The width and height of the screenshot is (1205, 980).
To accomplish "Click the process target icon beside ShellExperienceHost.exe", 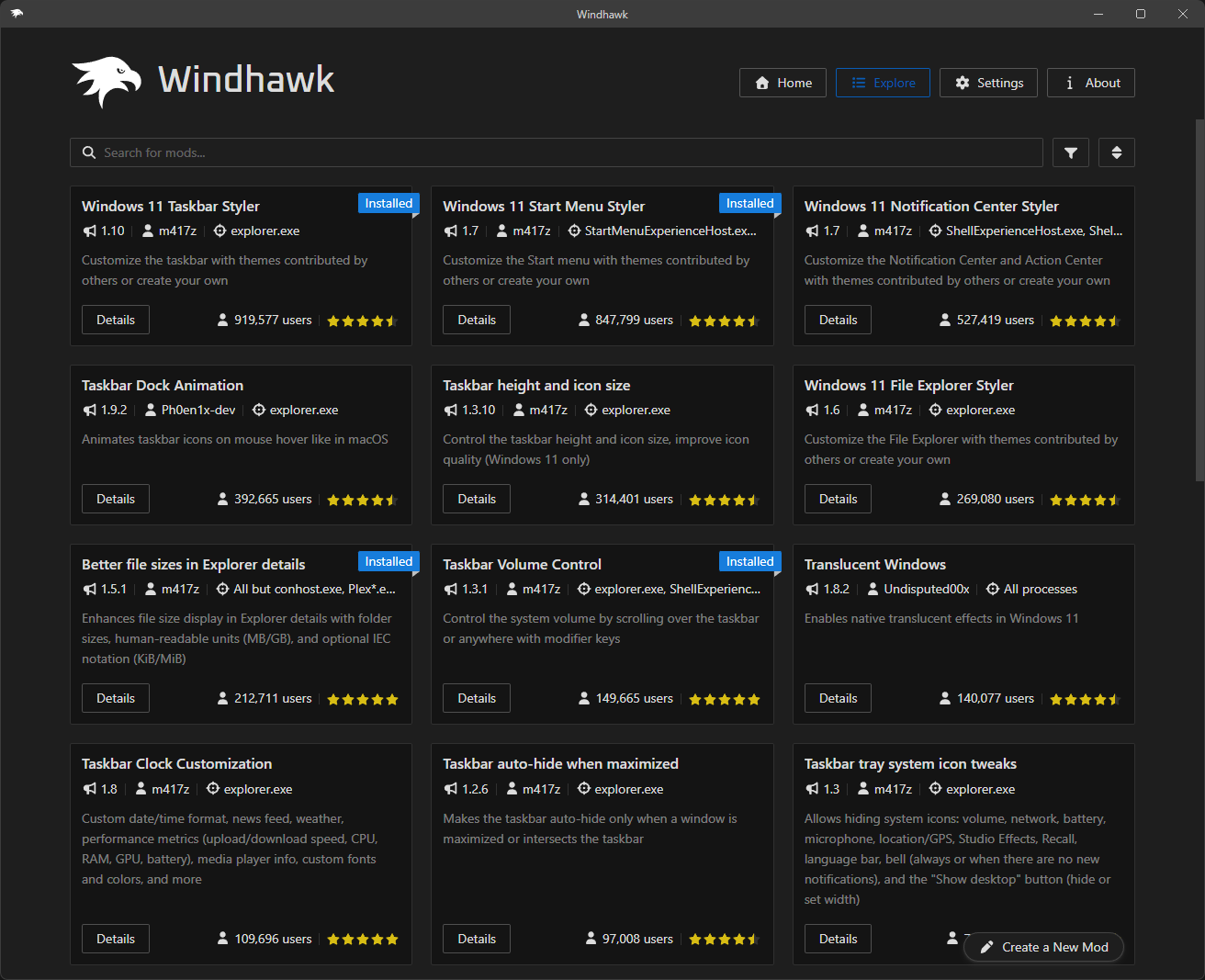I will [x=935, y=231].
